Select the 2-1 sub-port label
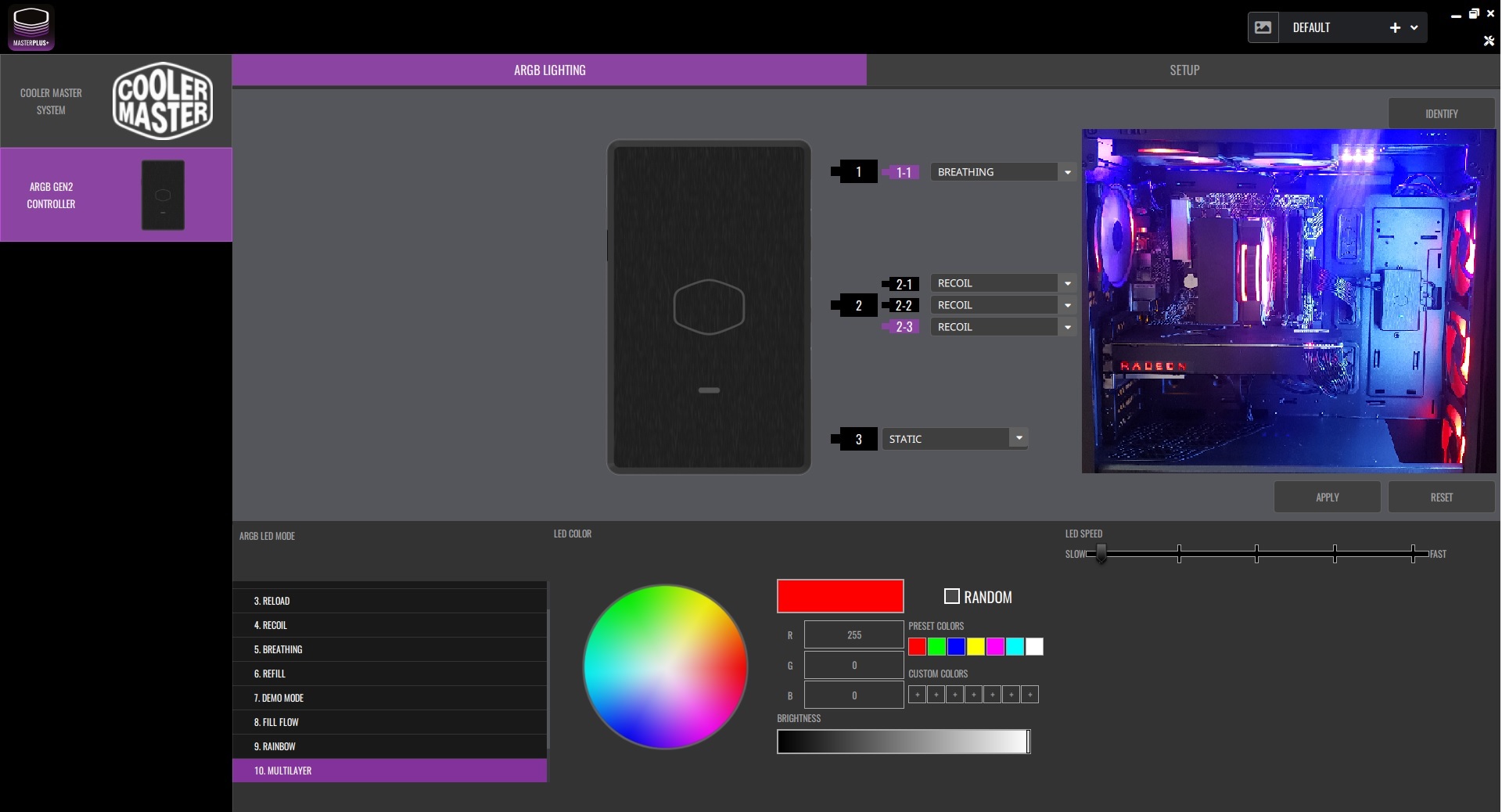The width and height of the screenshot is (1502, 812). pos(904,283)
